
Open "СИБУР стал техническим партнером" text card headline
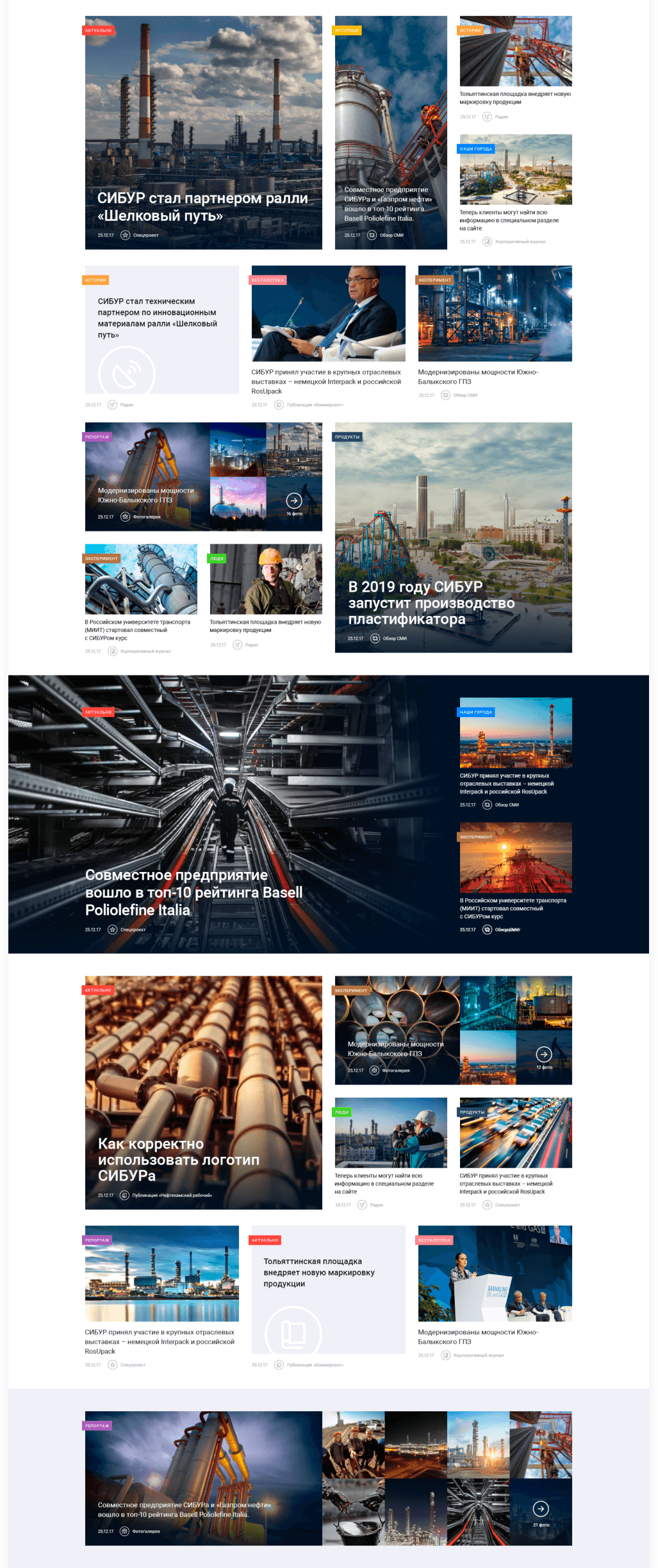[x=157, y=318]
